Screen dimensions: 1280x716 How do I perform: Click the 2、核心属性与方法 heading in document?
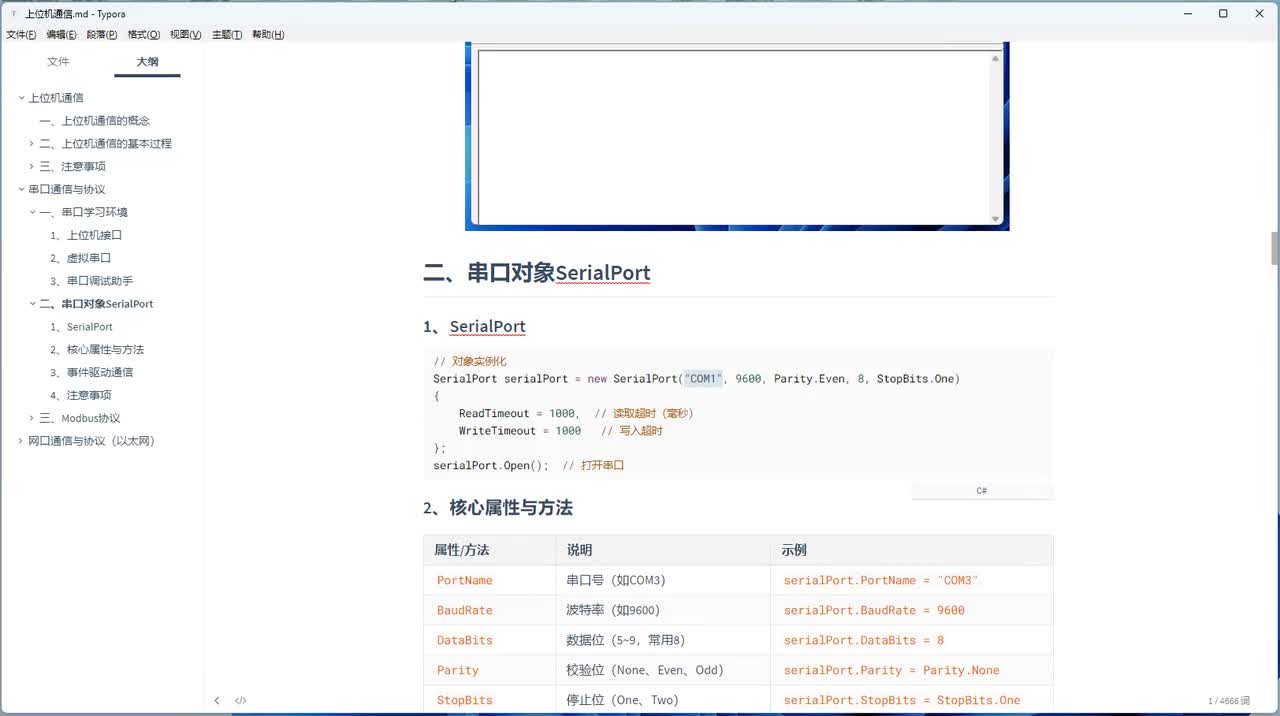pos(498,508)
